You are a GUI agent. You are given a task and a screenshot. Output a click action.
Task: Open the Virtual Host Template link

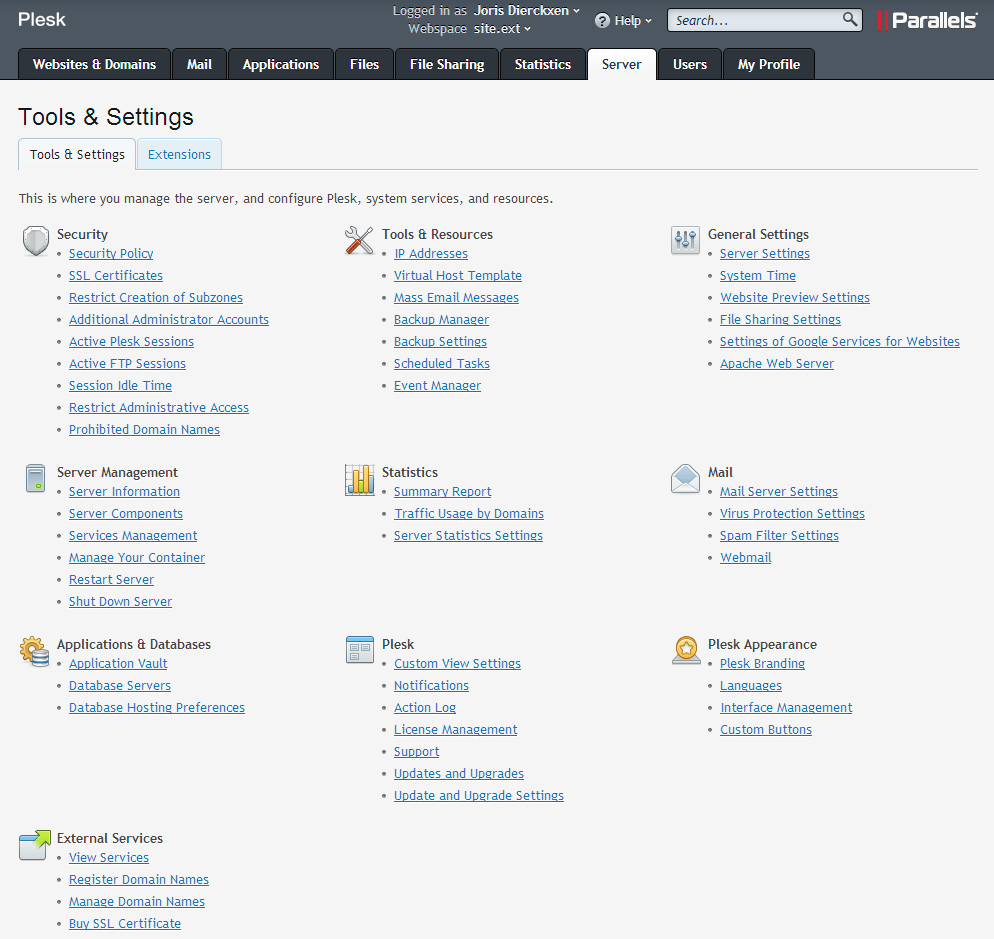(458, 276)
